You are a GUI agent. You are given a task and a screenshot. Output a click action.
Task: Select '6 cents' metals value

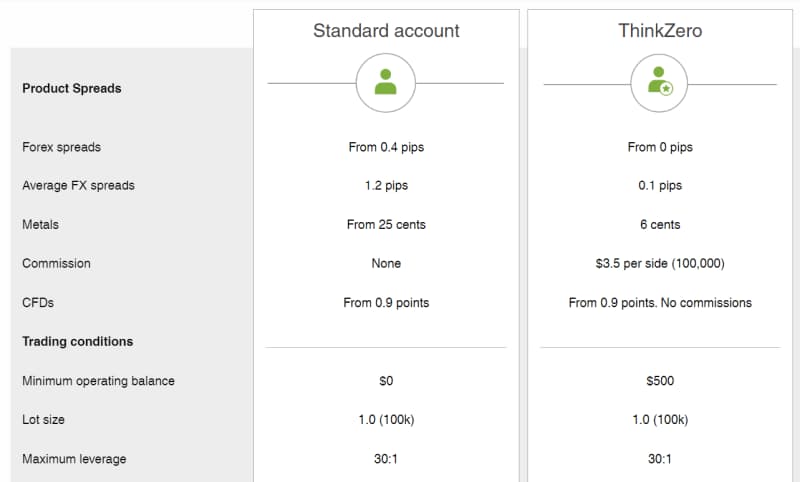tap(660, 224)
